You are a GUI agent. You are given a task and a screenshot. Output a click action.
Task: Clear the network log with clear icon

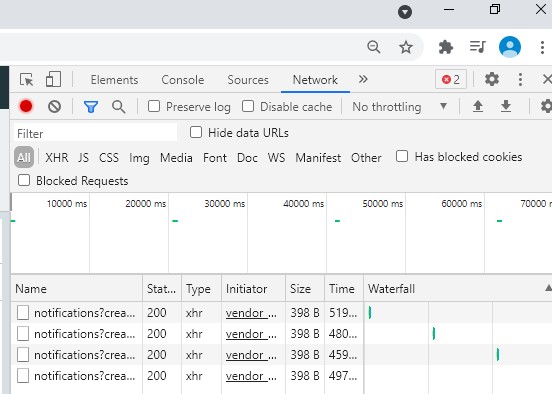[55, 106]
